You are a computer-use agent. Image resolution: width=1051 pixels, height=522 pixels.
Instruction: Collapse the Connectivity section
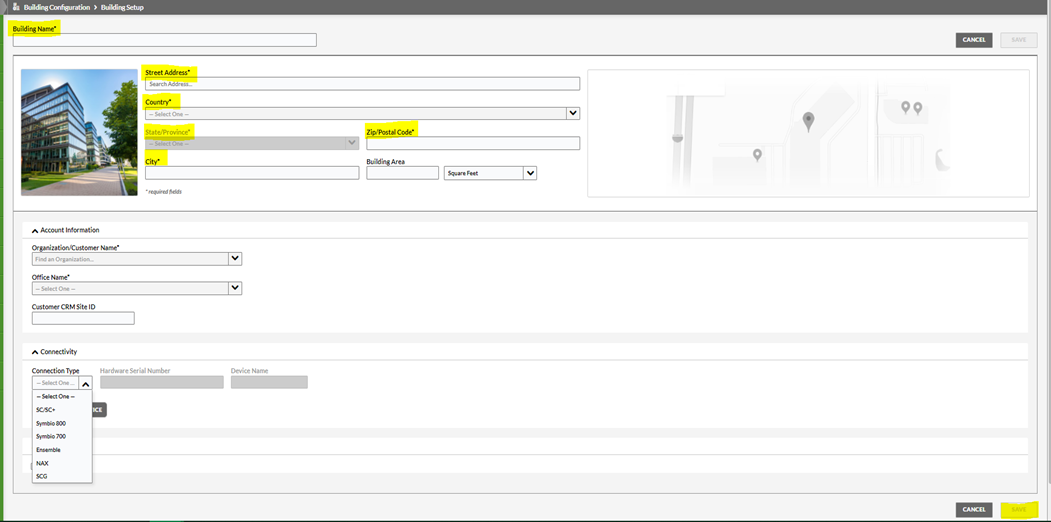click(x=35, y=352)
